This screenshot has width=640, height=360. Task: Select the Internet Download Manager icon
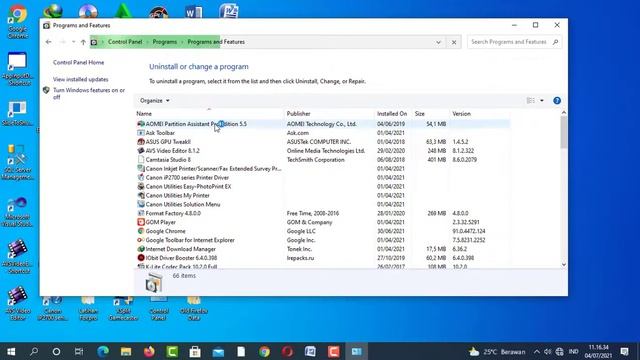141,249
